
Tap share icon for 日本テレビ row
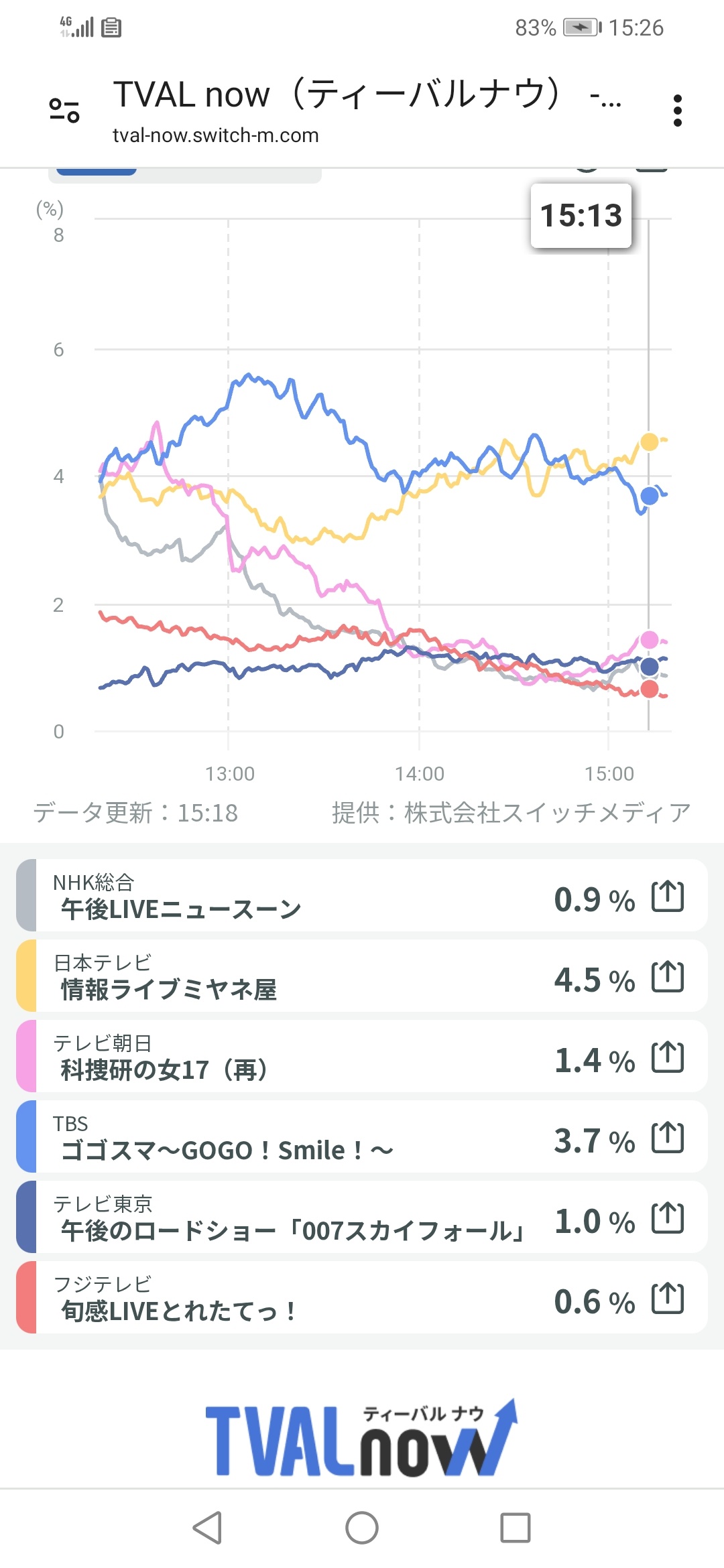click(668, 977)
